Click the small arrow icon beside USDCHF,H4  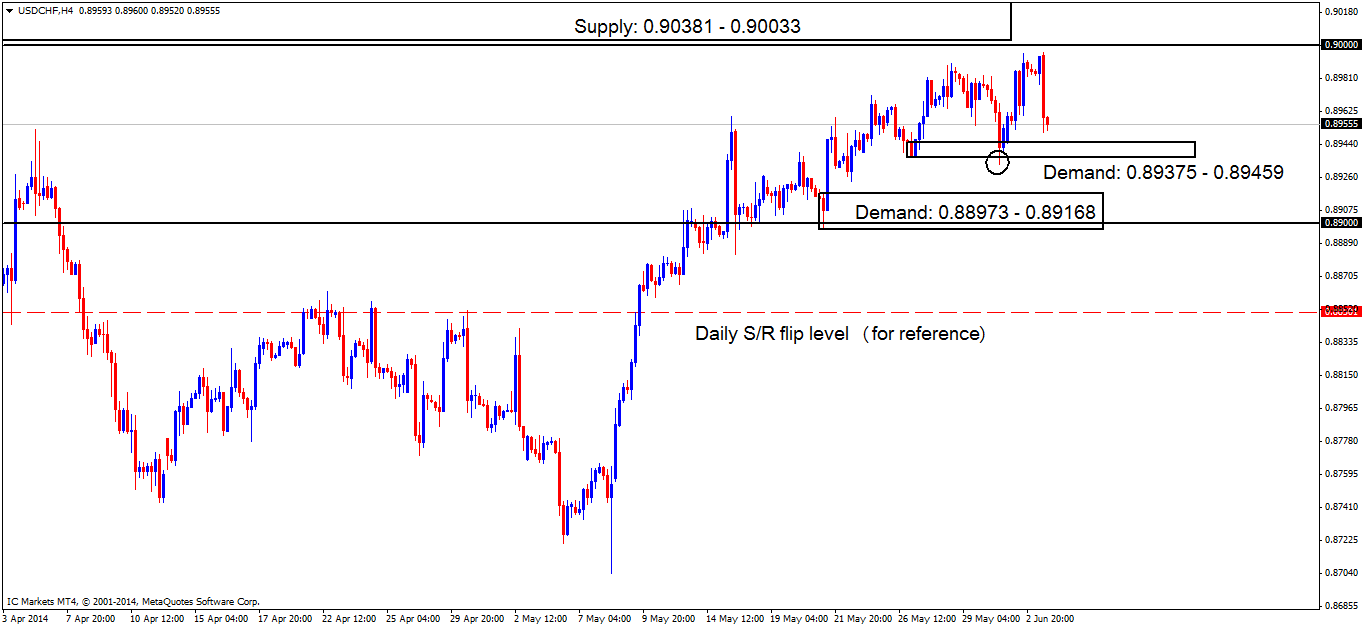coord(8,9)
